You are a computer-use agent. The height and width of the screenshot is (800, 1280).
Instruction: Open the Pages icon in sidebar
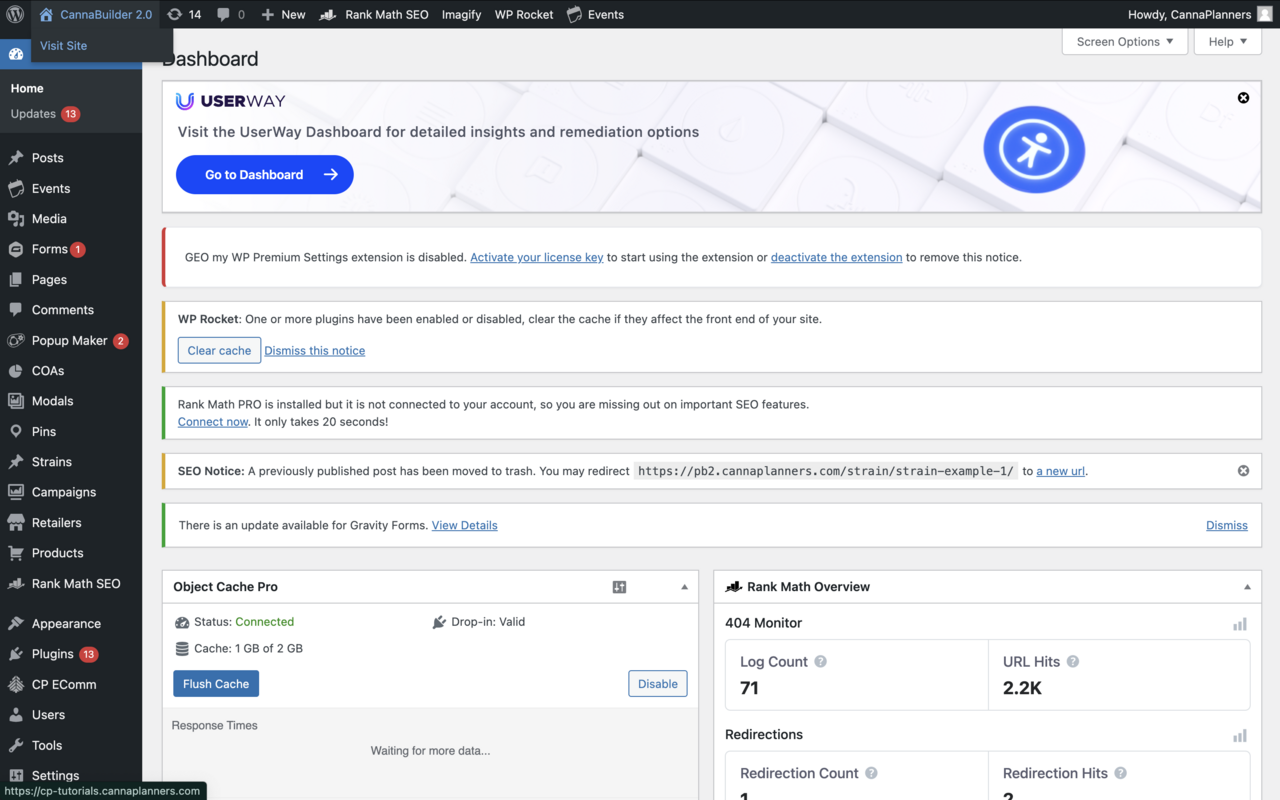coord(15,279)
